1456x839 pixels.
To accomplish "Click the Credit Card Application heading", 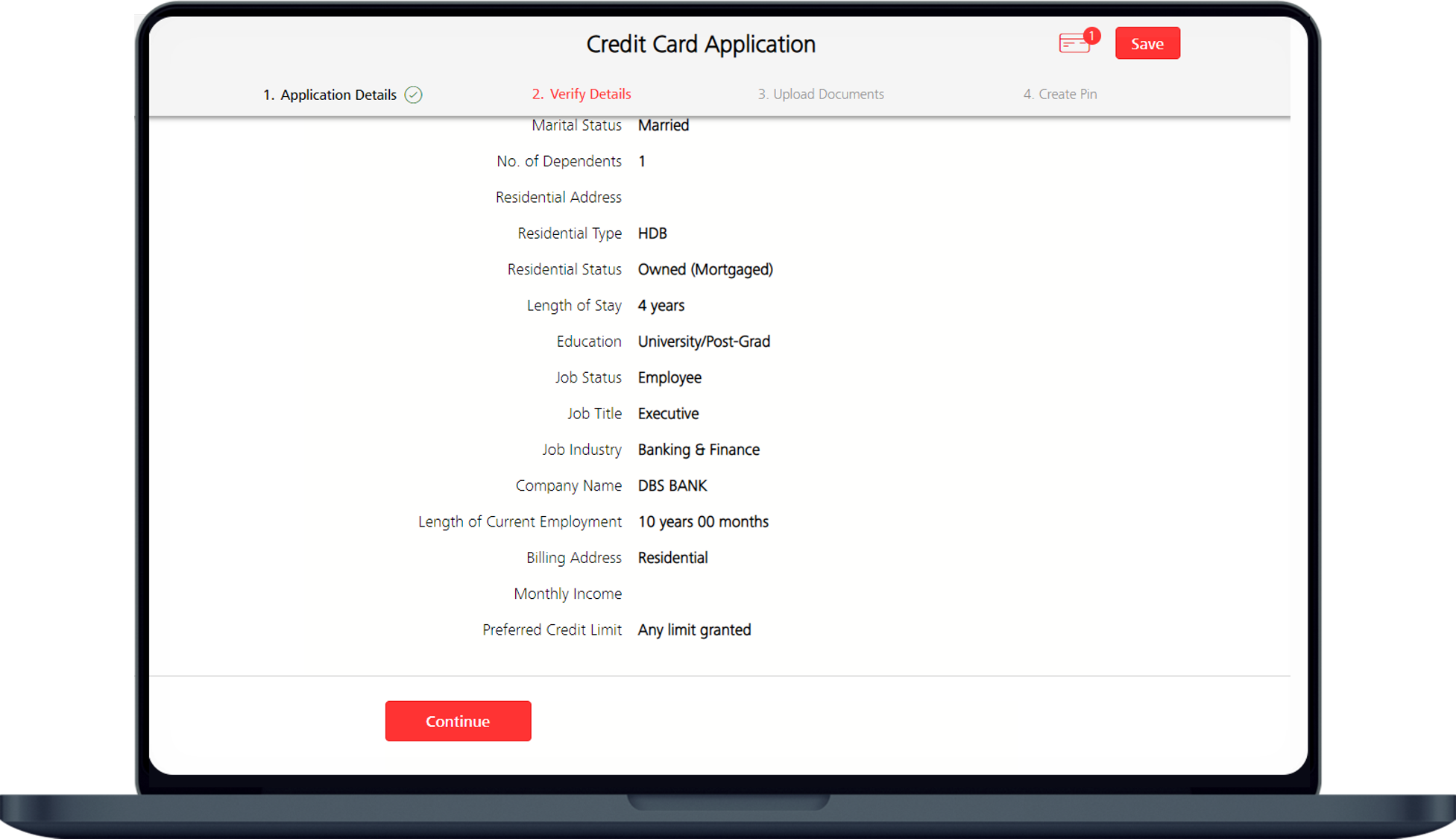I will (701, 44).
